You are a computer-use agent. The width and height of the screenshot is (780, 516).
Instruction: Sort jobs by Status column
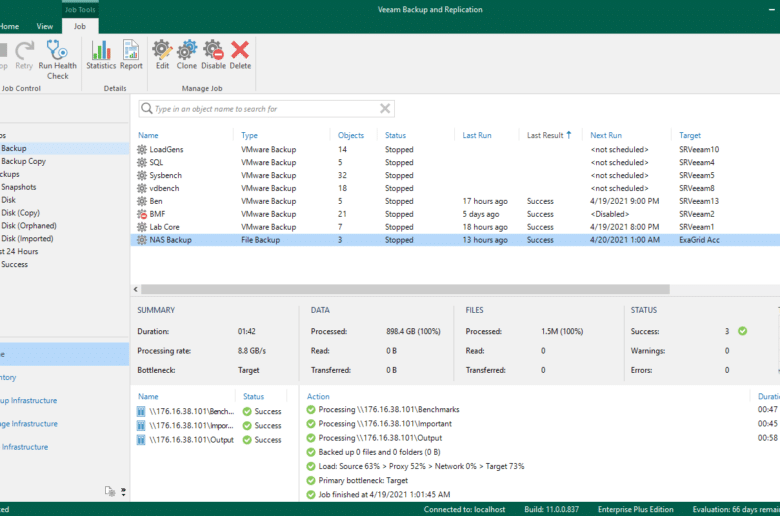(395, 135)
